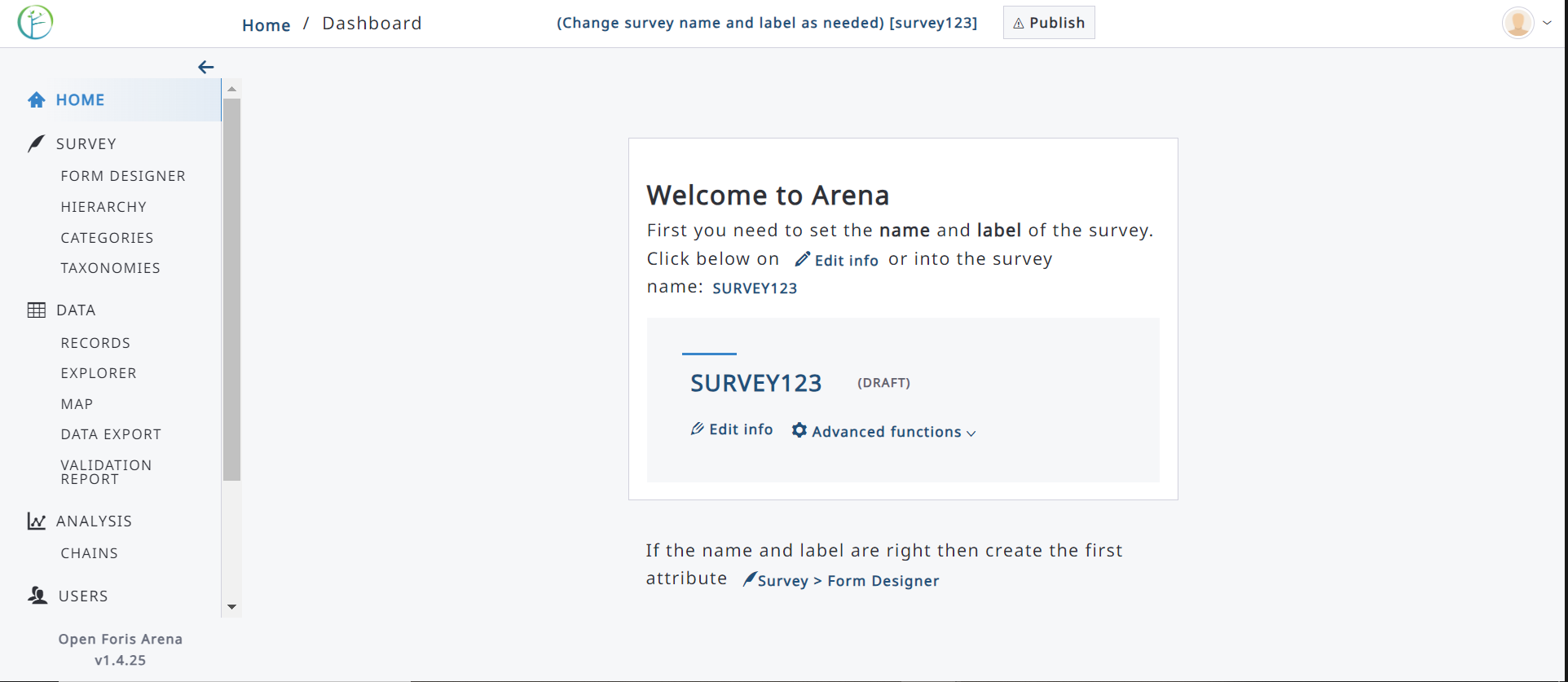Collapse sidebar with the back arrow
Screen dimensions: 1568x682
tap(206, 68)
